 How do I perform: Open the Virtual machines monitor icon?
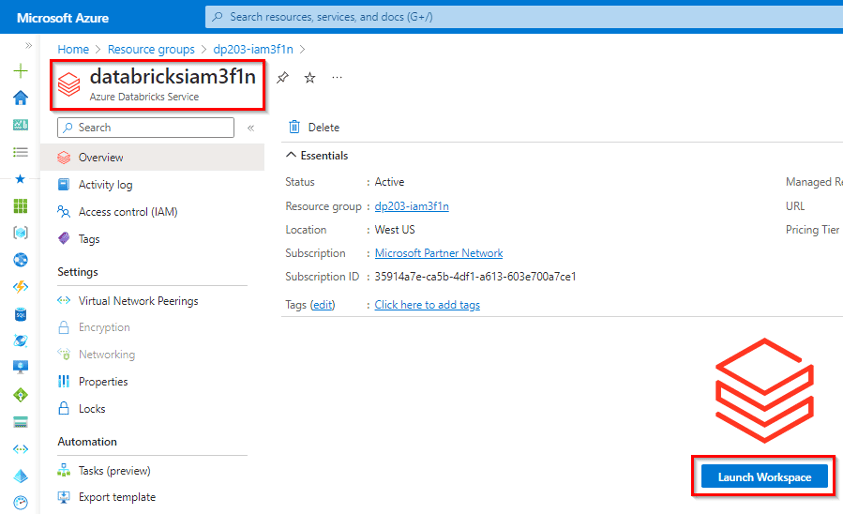pos(20,368)
